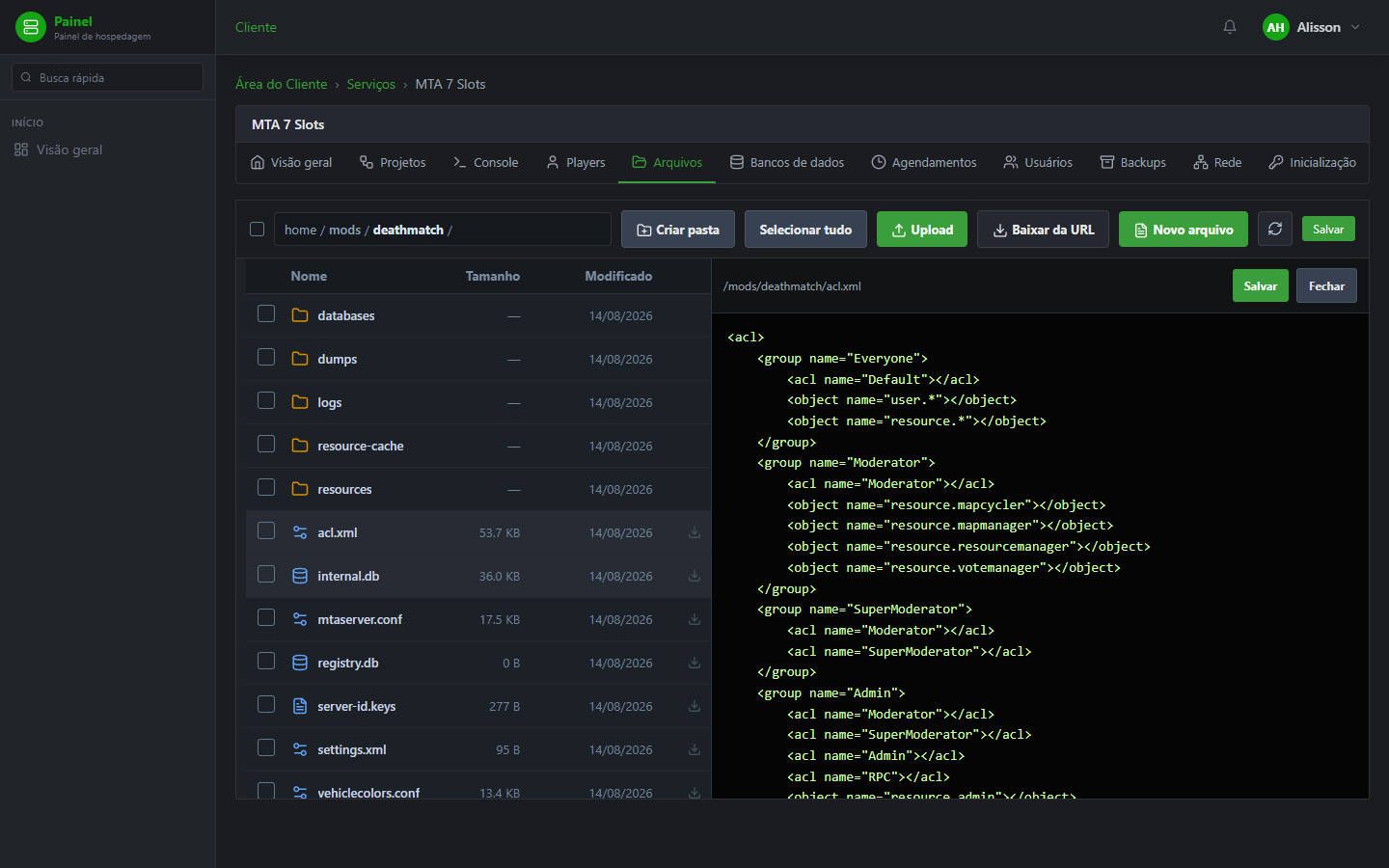Screen dimensions: 1389x868
Task: Open the Console tab
Action: point(486,162)
